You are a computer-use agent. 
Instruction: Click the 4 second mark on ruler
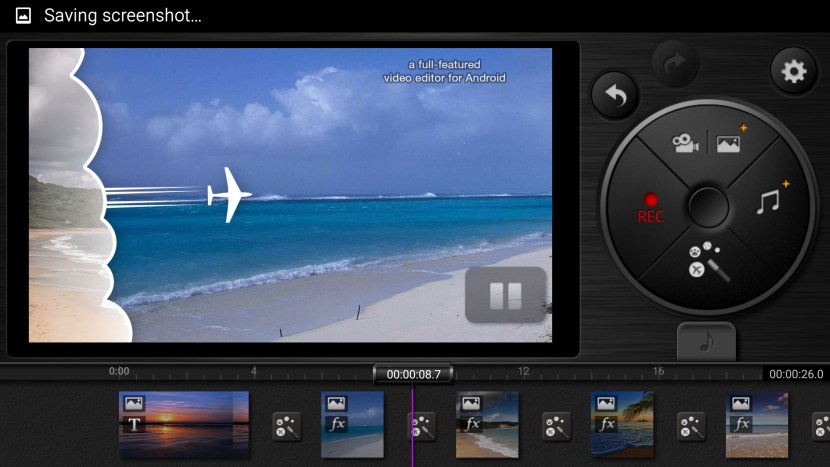coord(254,371)
